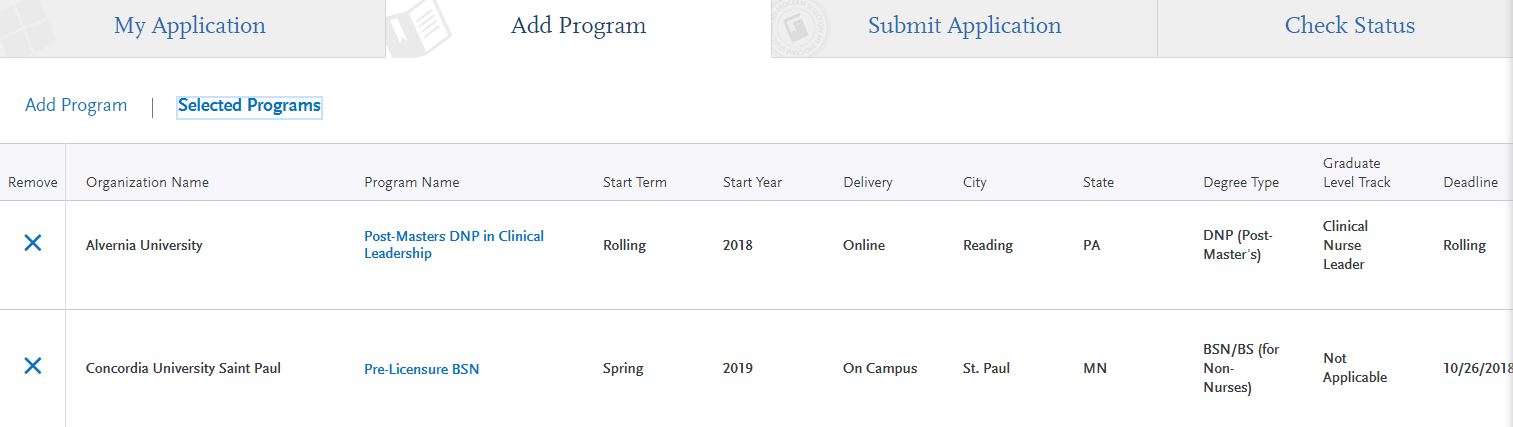
Task: Click the Deadline column header
Action: pyautogui.click(x=1470, y=182)
